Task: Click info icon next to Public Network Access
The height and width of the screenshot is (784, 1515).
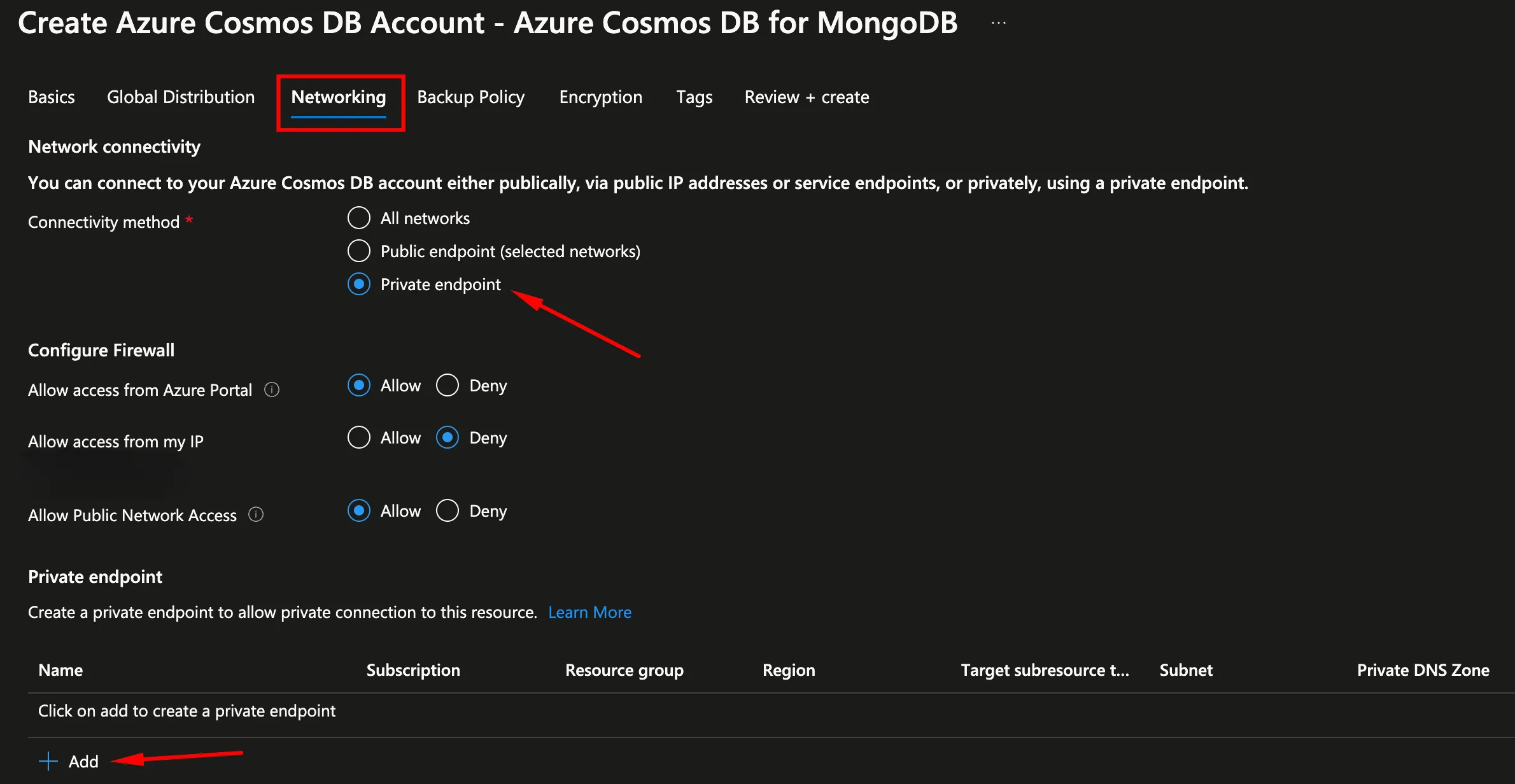Action: pos(256,514)
